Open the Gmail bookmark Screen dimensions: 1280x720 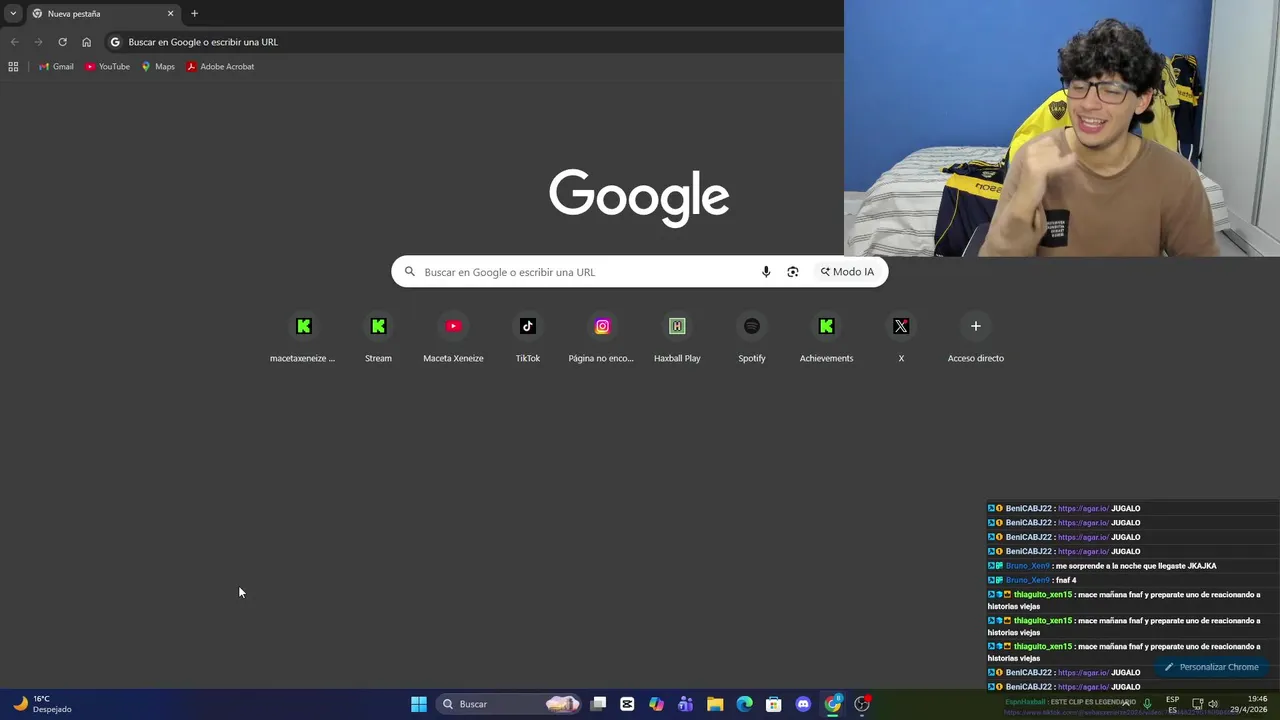click(x=56, y=66)
